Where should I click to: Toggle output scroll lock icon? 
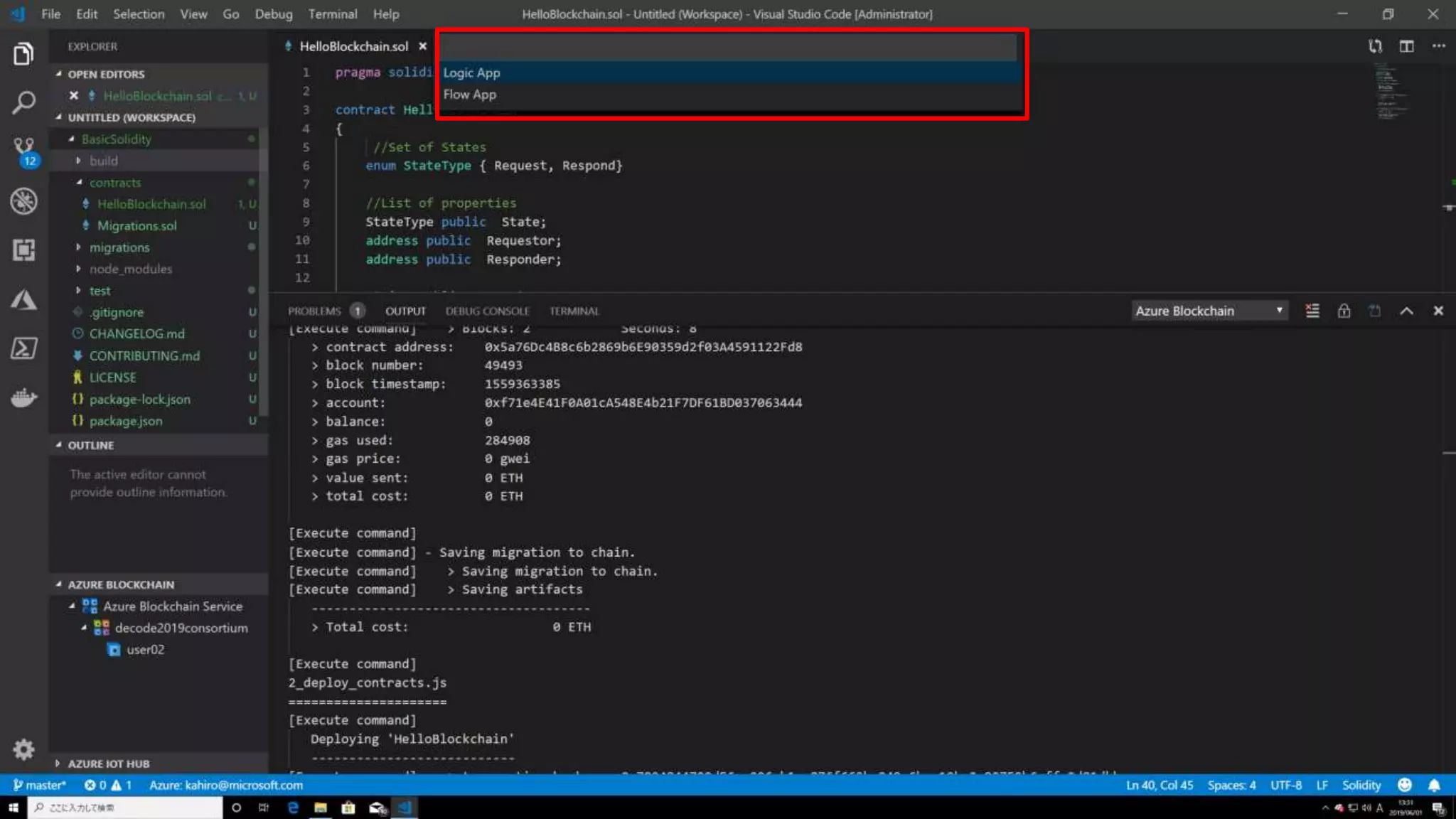point(1344,311)
